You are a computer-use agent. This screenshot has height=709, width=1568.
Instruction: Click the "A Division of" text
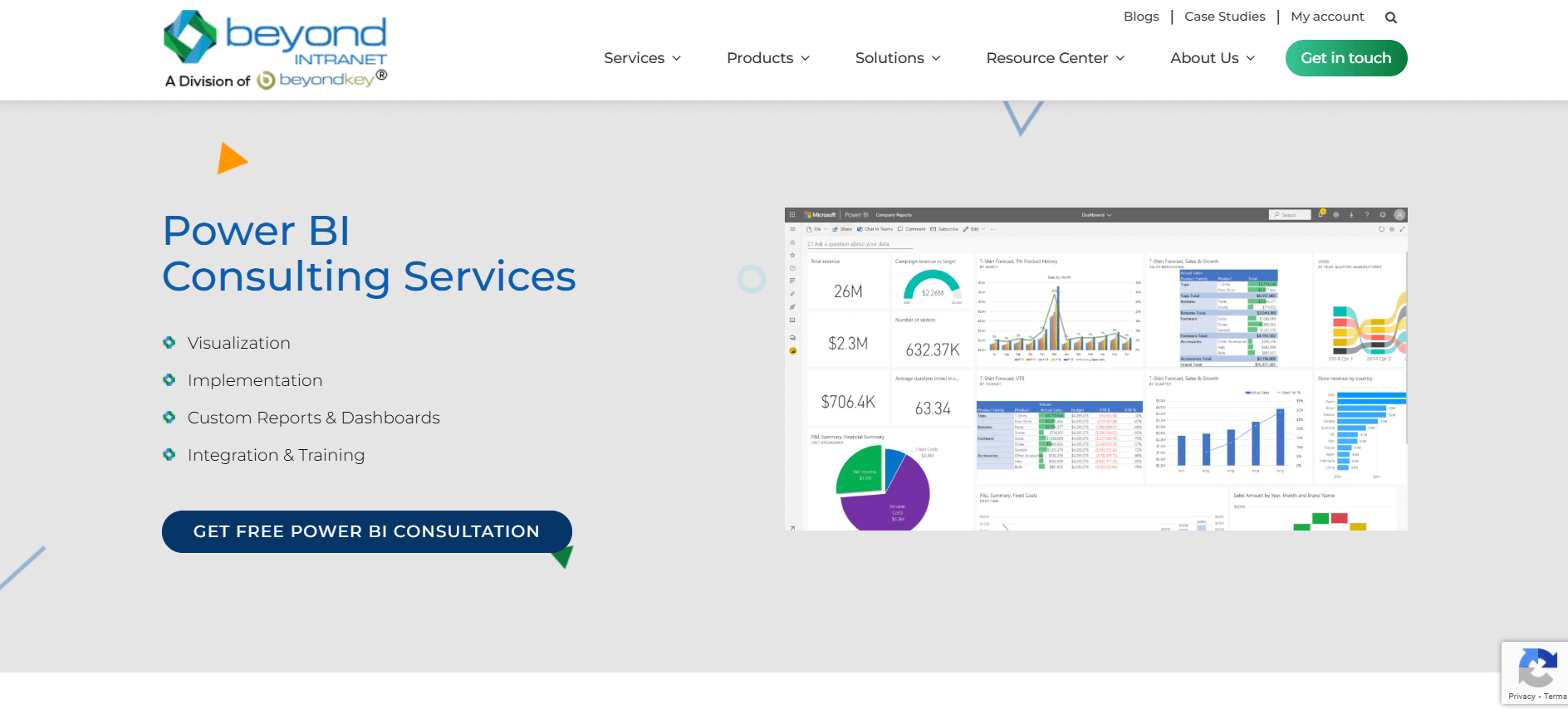208,81
